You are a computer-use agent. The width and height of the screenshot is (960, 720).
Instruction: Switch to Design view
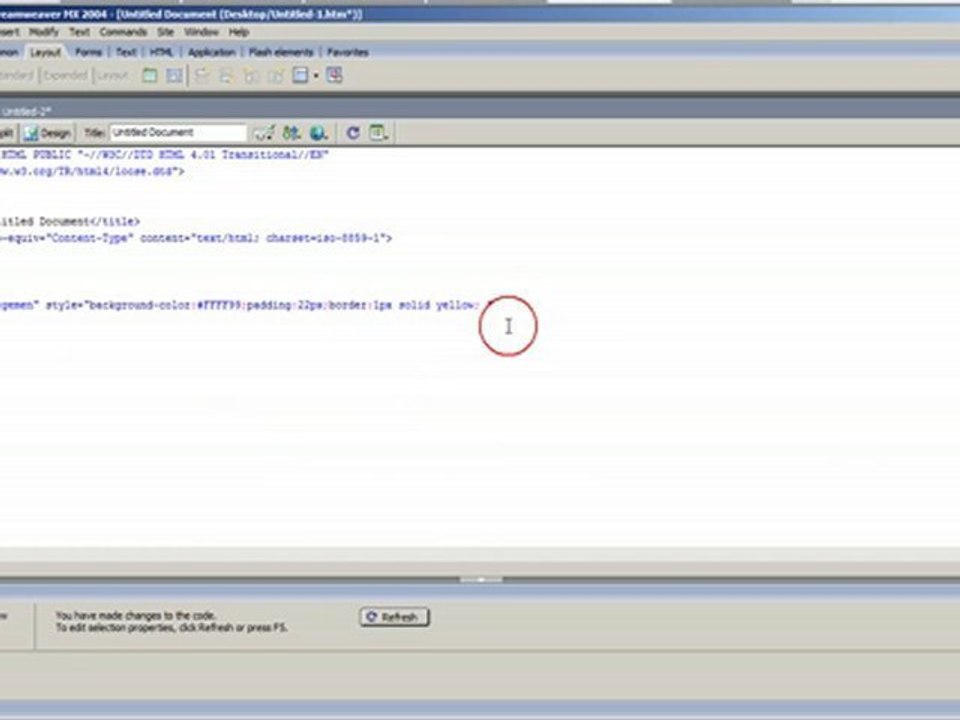point(48,133)
